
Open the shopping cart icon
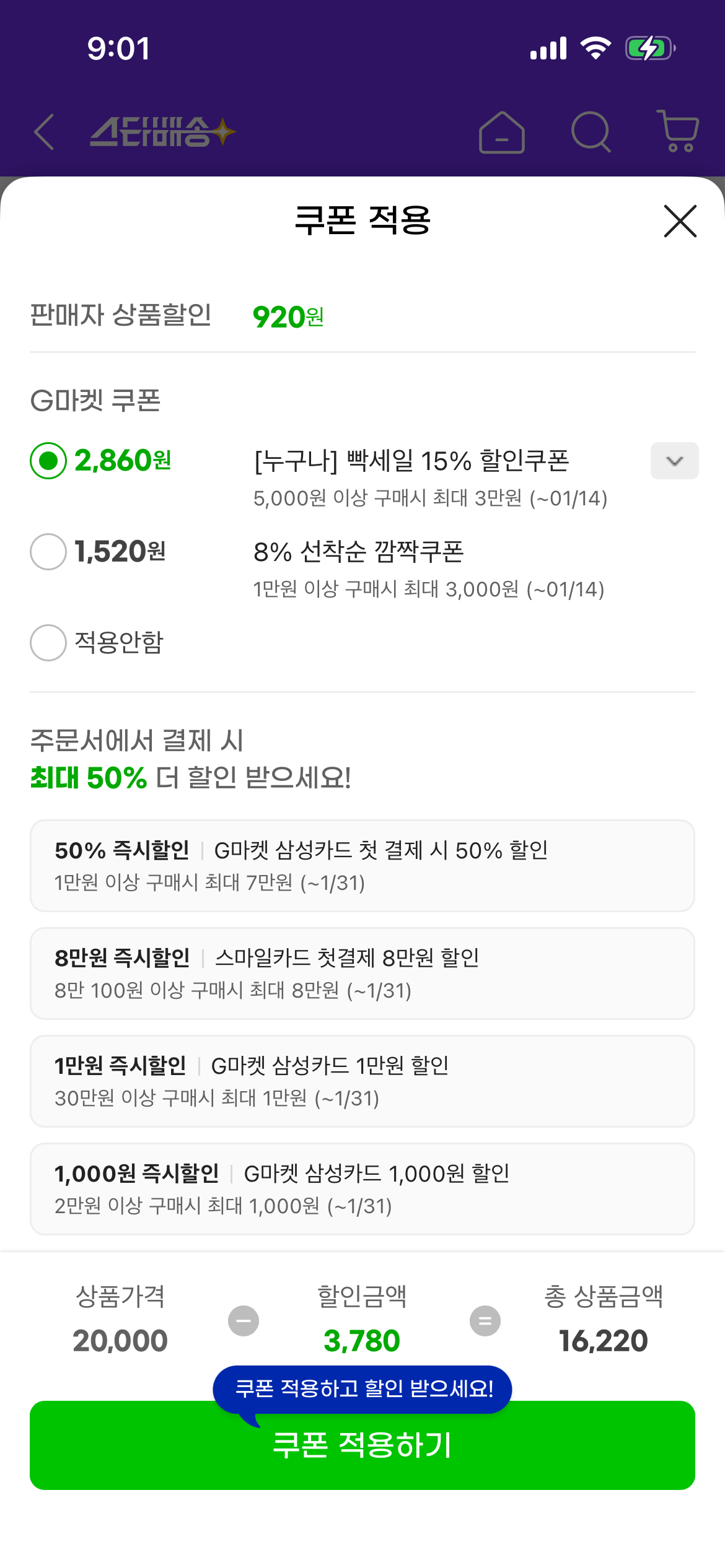coord(679,131)
